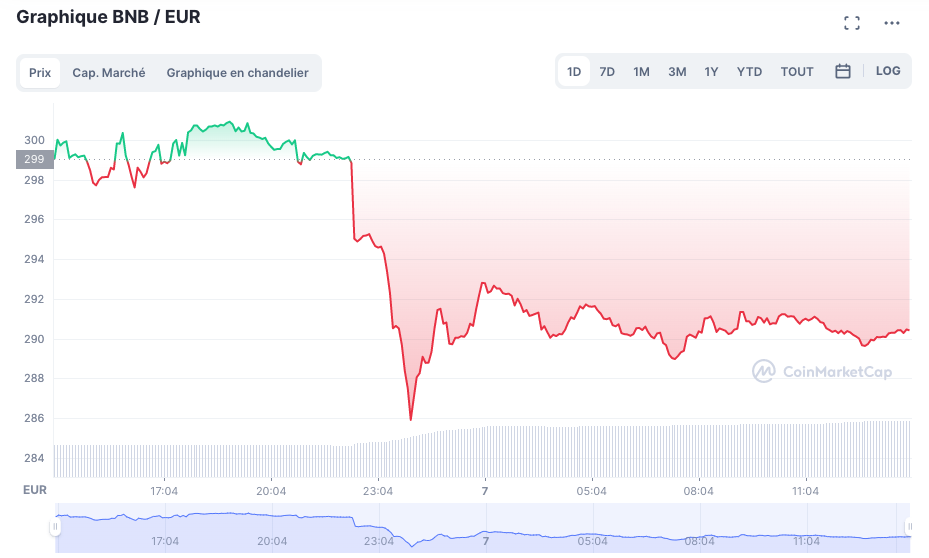The height and width of the screenshot is (558, 929).
Task: Select the 1M time range
Action: click(x=641, y=72)
